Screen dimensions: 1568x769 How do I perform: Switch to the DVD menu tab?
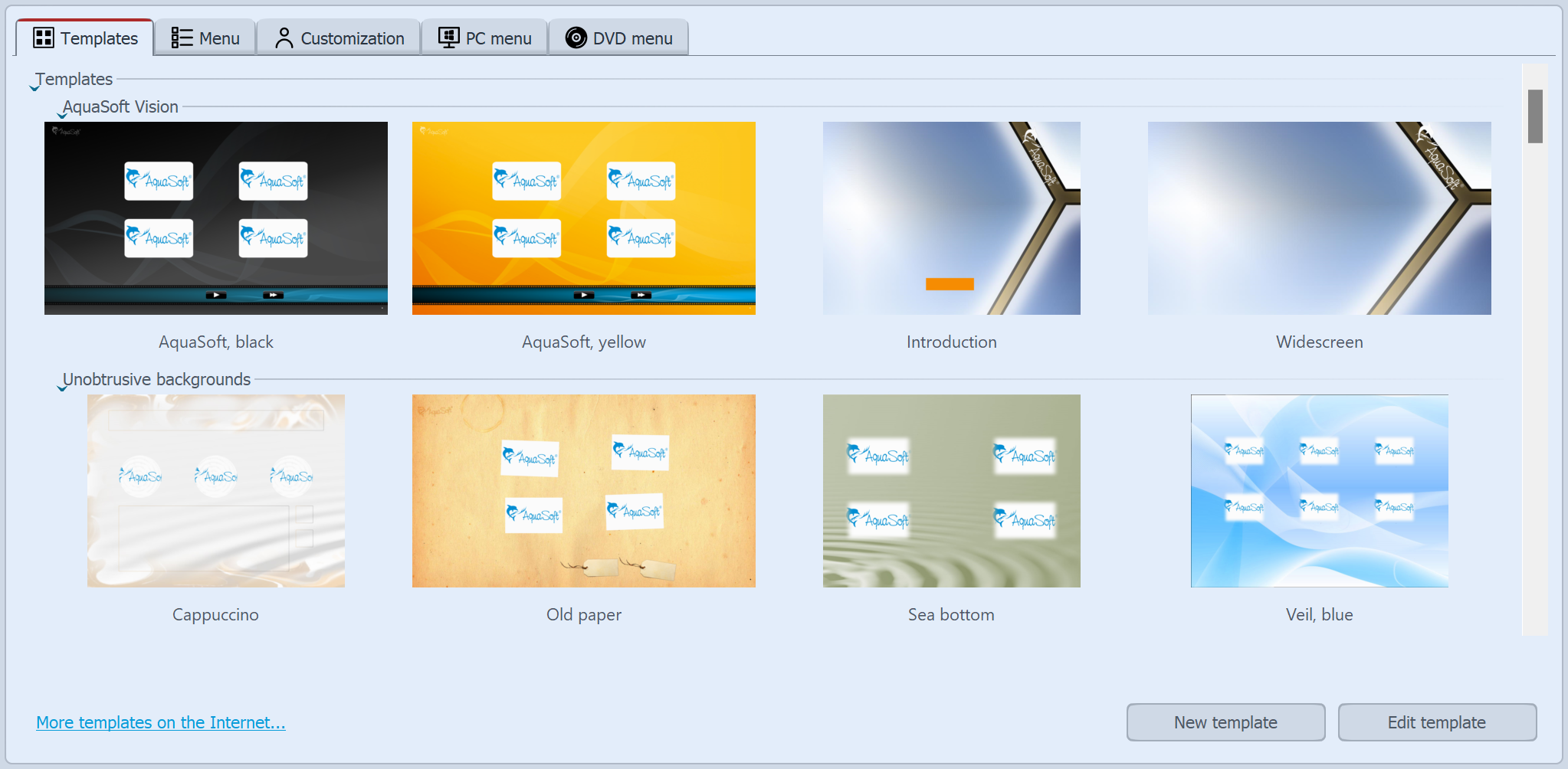tap(618, 36)
